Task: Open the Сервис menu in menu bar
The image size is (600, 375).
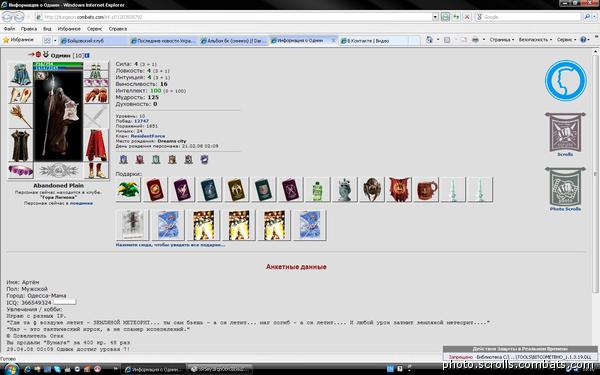Action: 94,29
